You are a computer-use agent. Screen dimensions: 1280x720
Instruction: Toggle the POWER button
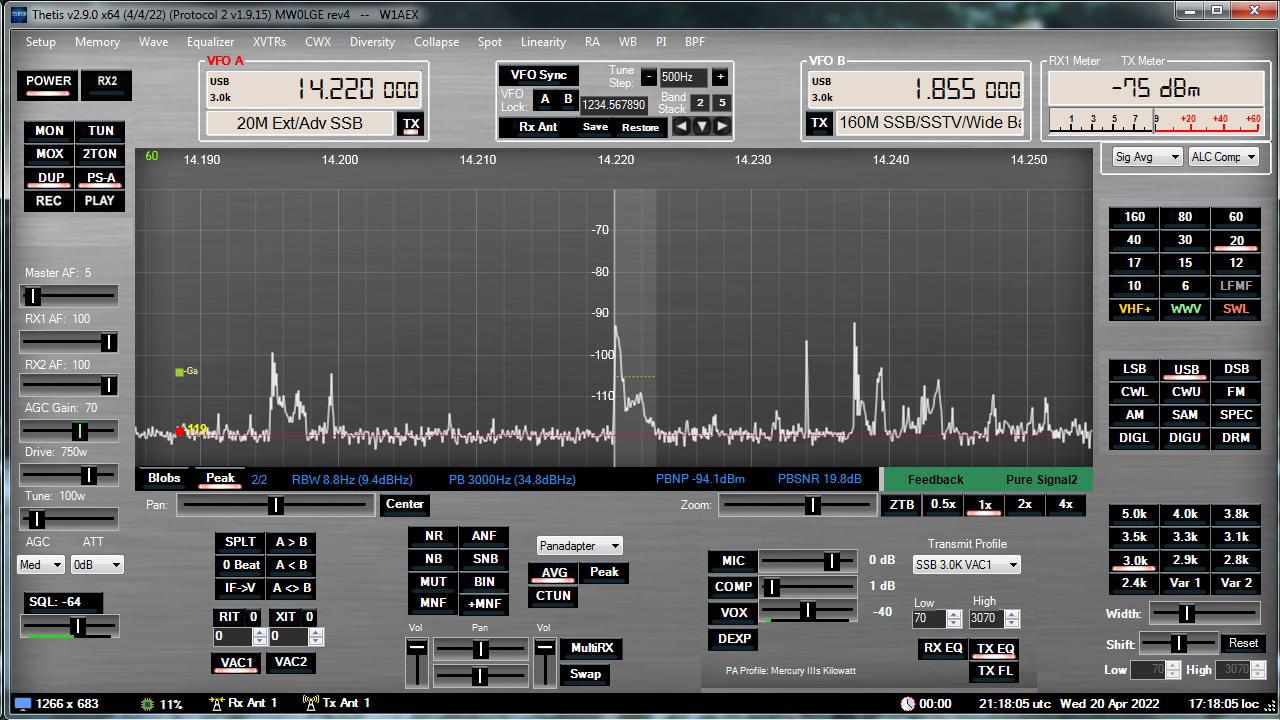48,83
